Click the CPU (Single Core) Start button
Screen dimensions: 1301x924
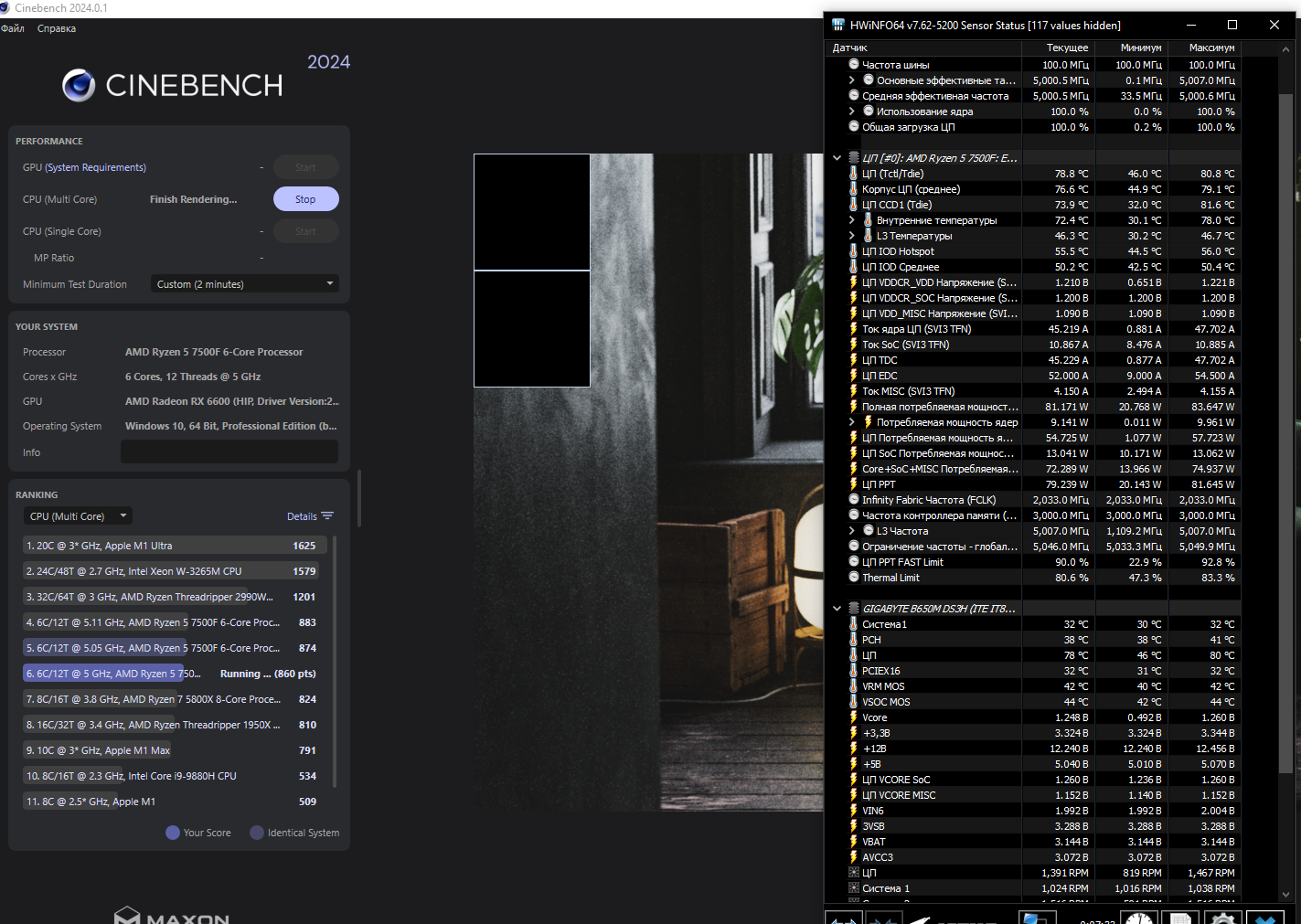pyautogui.click(x=306, y=231)
